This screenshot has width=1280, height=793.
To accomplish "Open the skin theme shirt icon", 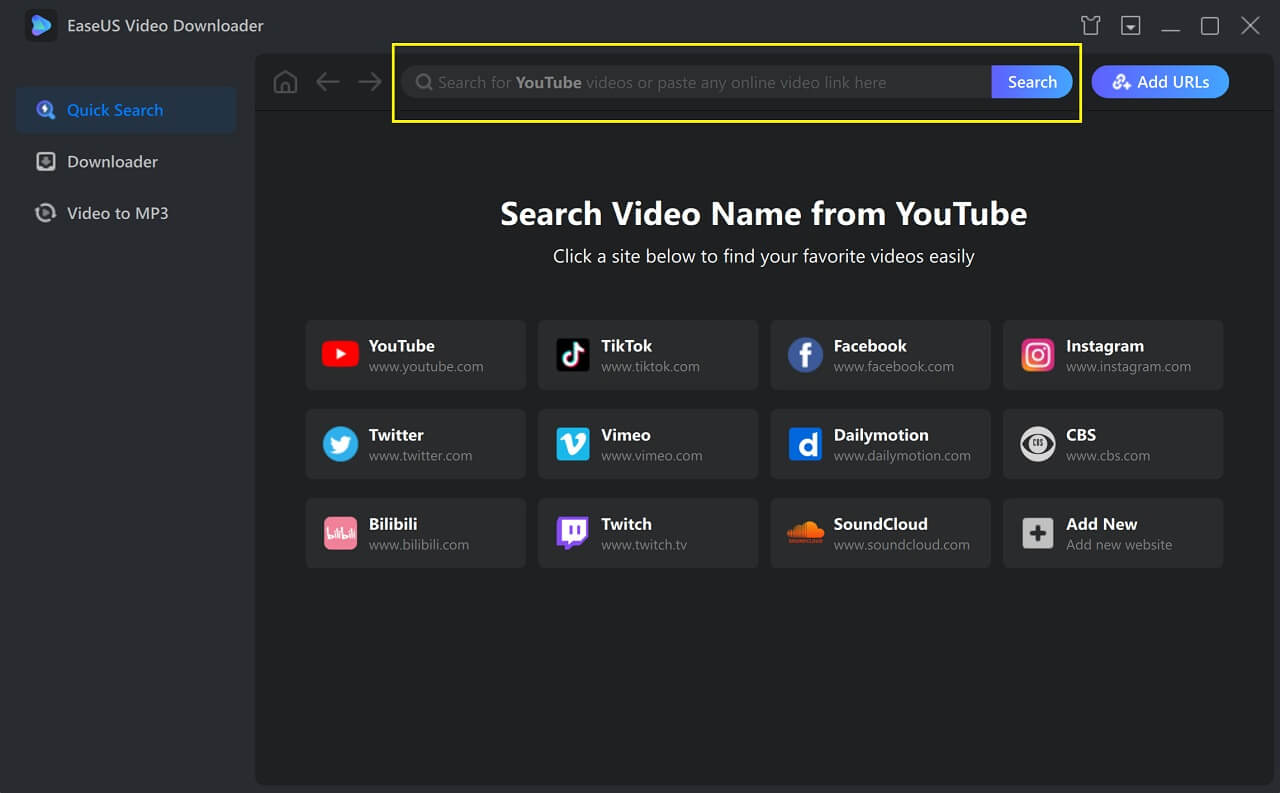I will point(1091,26).
